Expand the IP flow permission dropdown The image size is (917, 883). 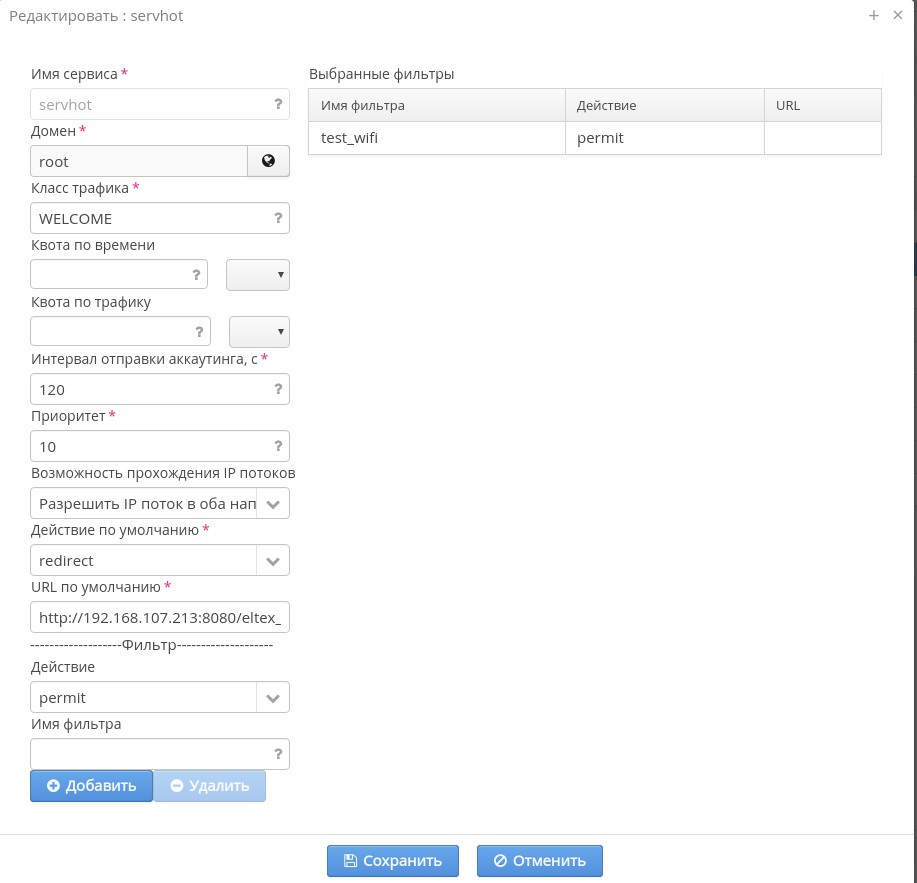click(273, 503)
